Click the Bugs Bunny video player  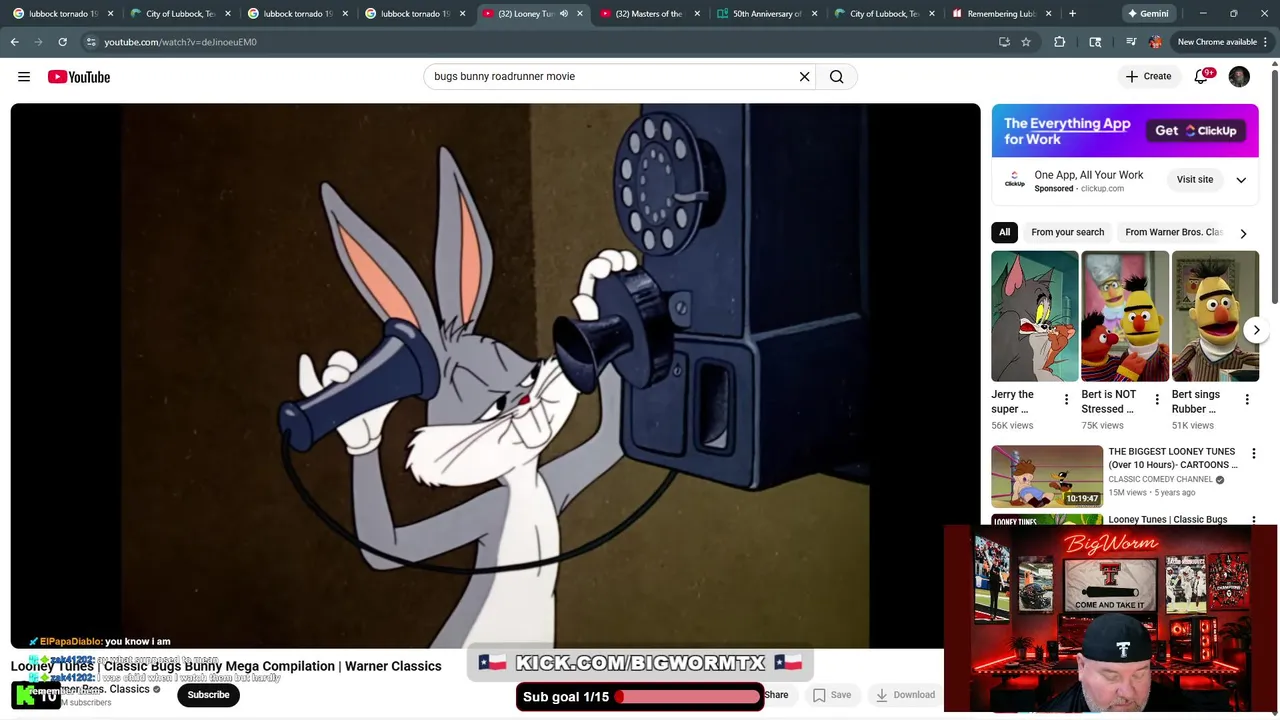(x=495, y=376)
